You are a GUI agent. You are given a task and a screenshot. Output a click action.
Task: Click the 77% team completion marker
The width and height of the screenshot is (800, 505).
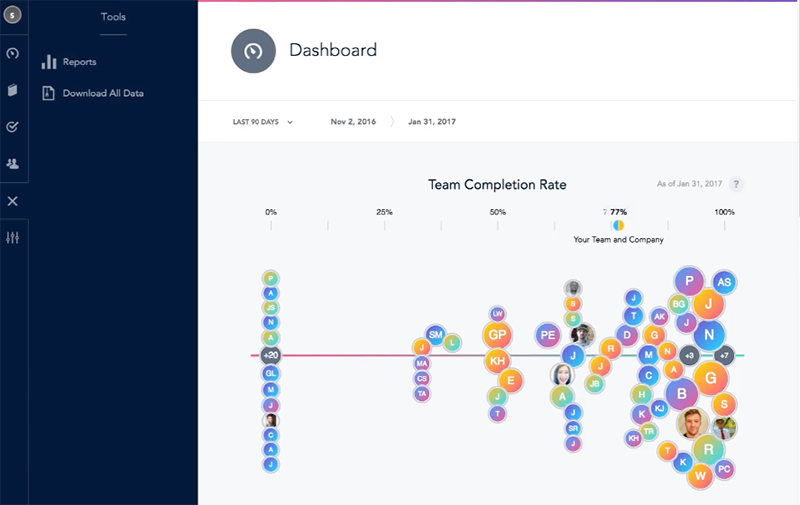(618, 226)
